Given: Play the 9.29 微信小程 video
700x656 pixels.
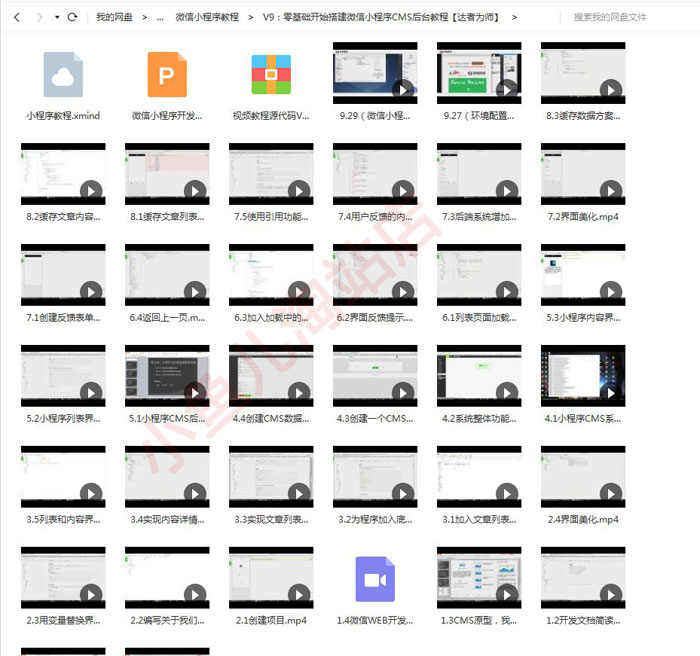Looking at the screenshot, I should 403,90.
